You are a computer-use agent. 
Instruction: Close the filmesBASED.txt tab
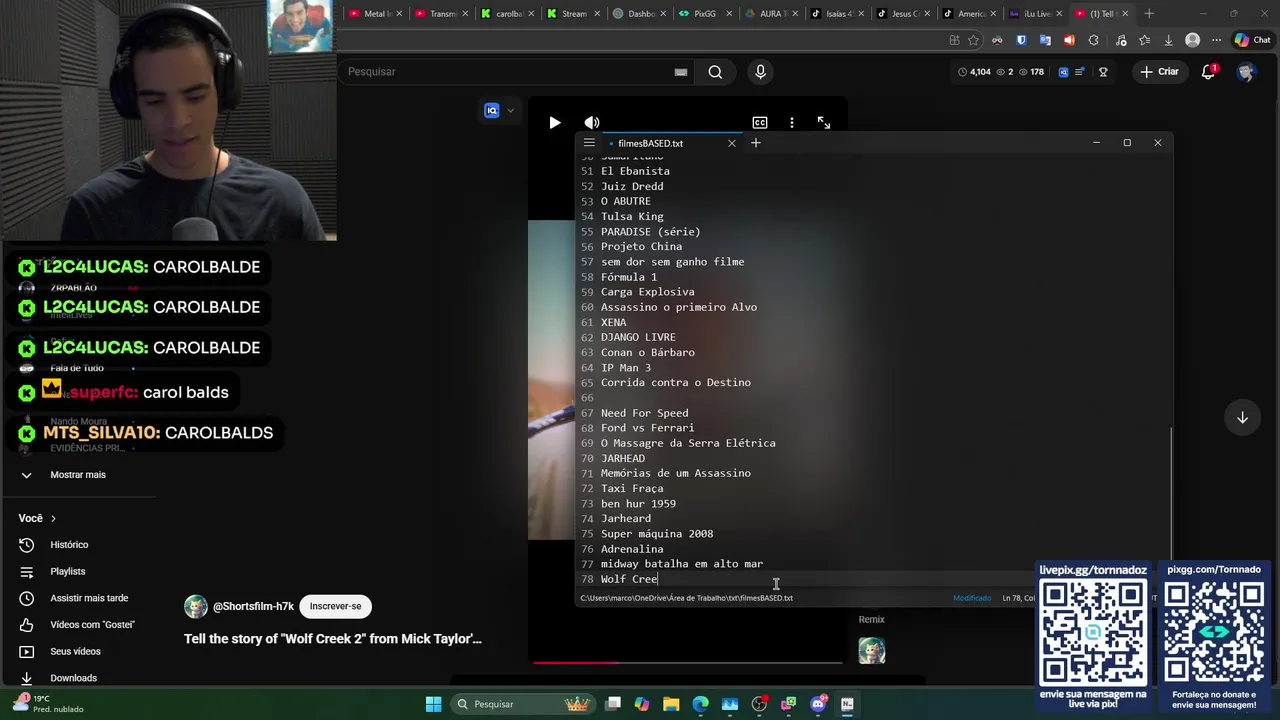pyautogui.click(x=732, y=143)
